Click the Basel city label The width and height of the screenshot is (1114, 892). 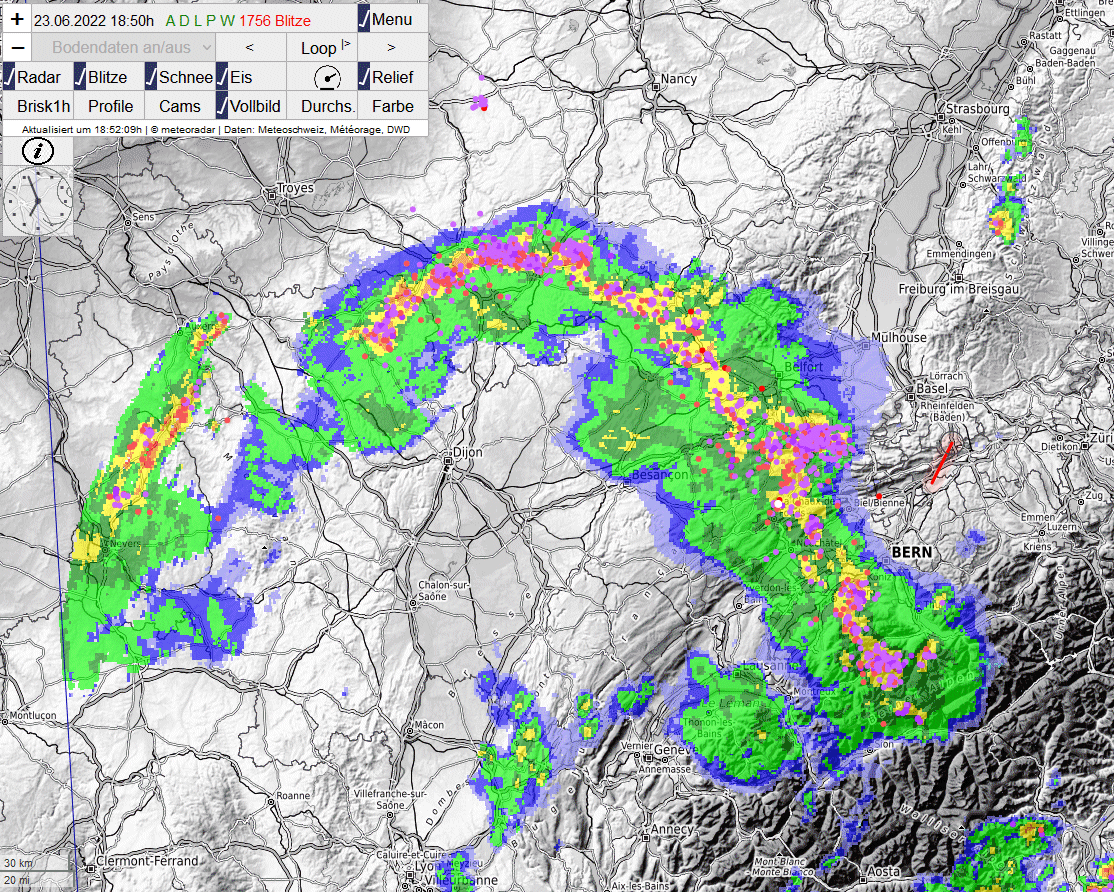pos(932,389)
